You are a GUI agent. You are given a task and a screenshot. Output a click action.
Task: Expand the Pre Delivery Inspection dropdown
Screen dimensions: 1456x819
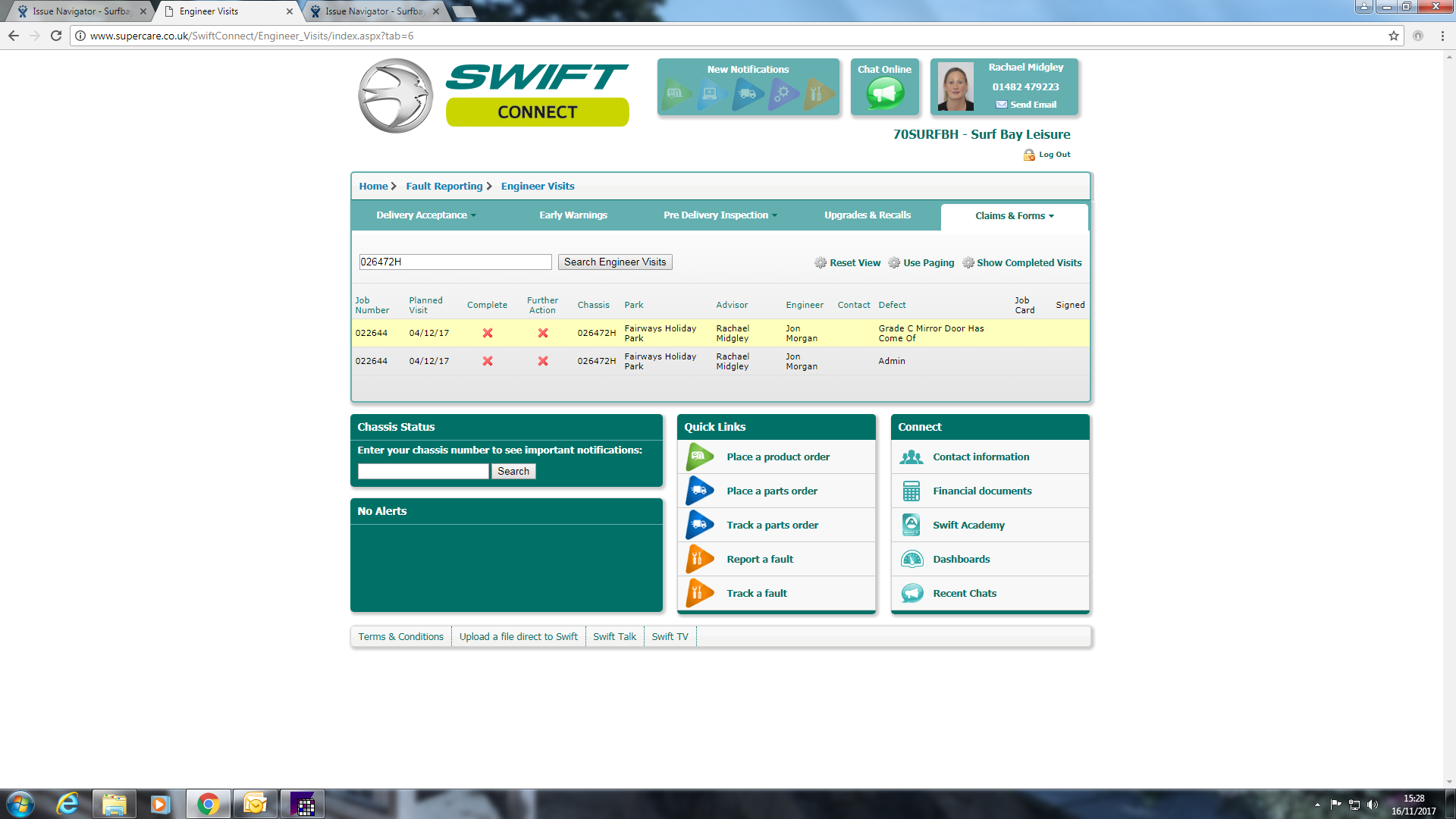pos(720,215)
